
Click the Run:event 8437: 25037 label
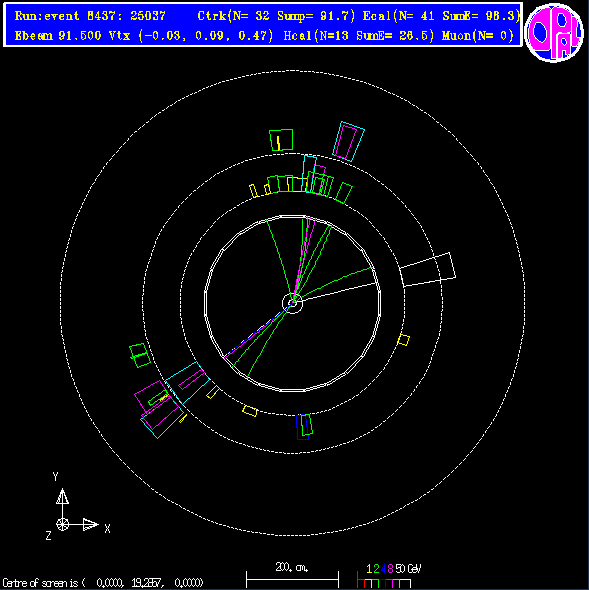coord(90,16)
